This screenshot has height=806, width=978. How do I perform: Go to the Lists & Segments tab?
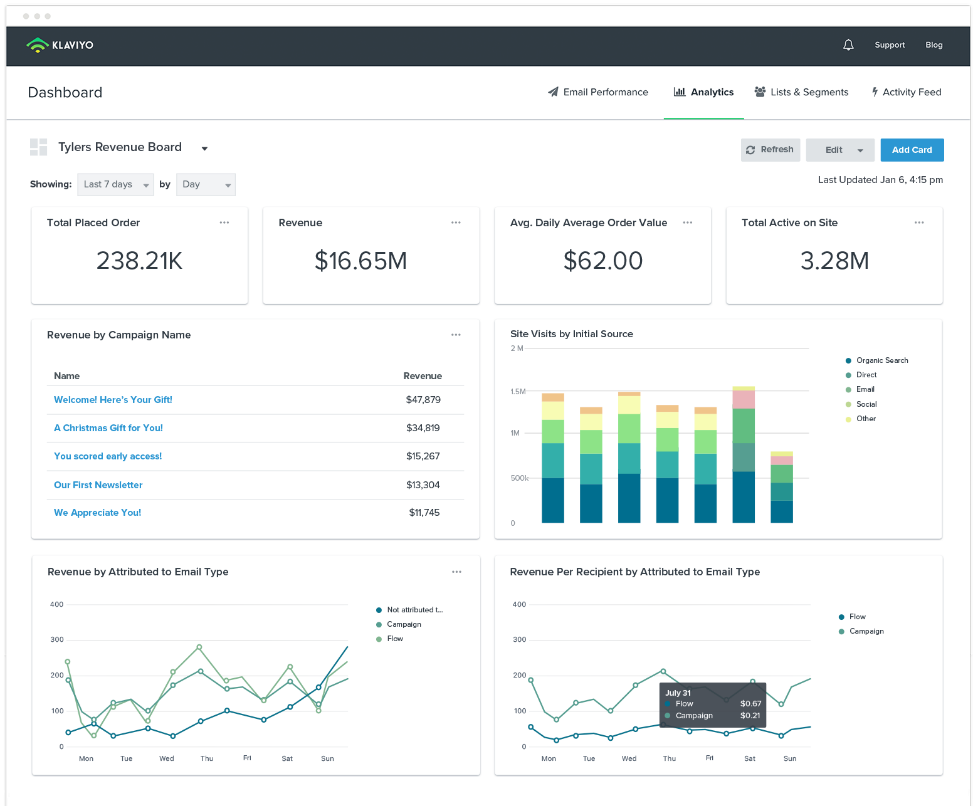point(801,92)
